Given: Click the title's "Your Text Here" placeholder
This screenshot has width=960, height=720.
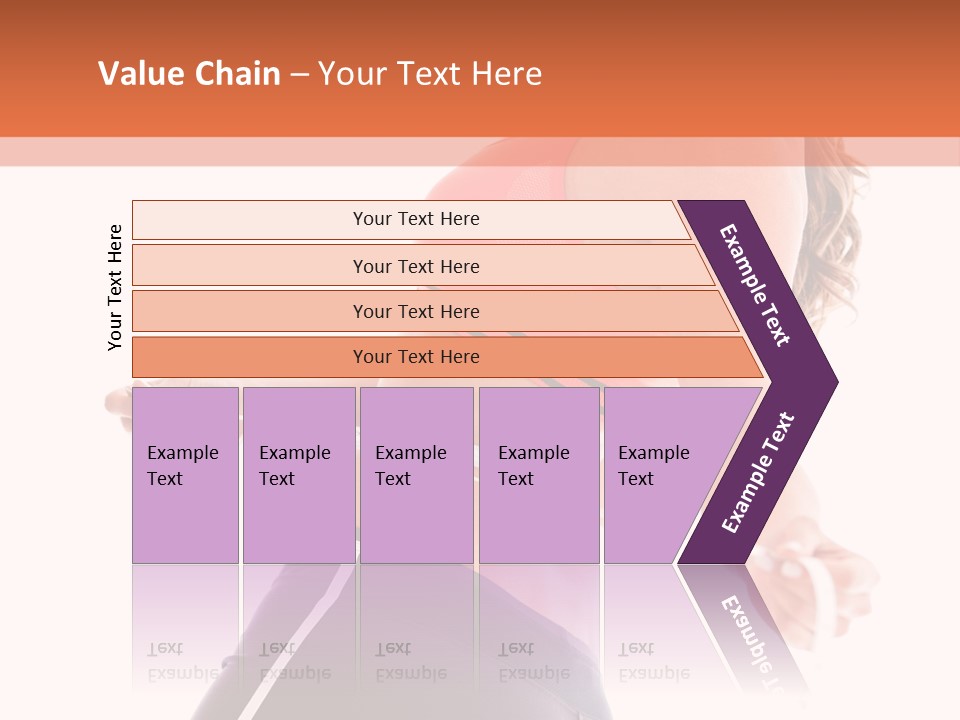Looking at the screenshot, I should tap(430, 74).
